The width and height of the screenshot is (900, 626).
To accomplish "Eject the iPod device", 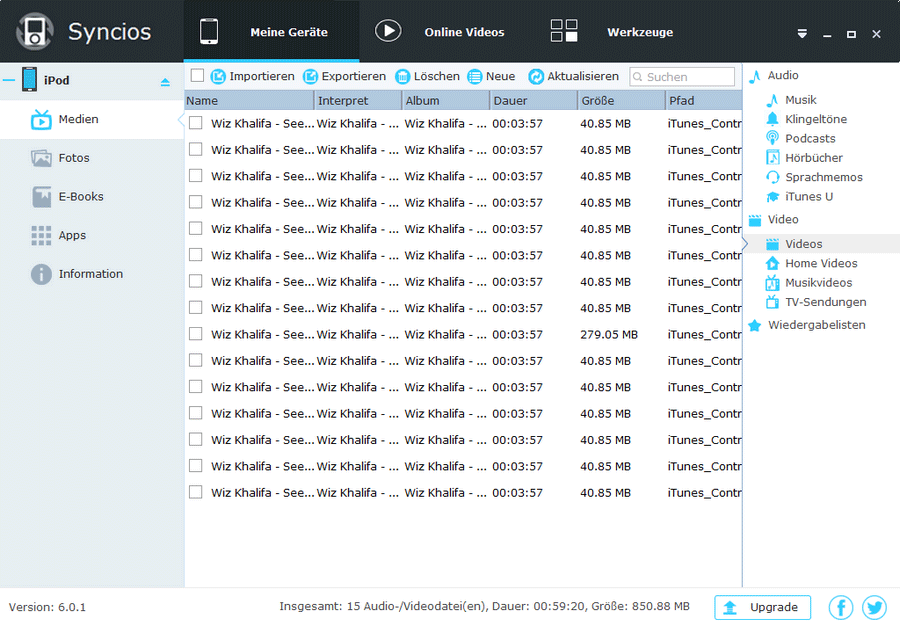I will [165, 82].
